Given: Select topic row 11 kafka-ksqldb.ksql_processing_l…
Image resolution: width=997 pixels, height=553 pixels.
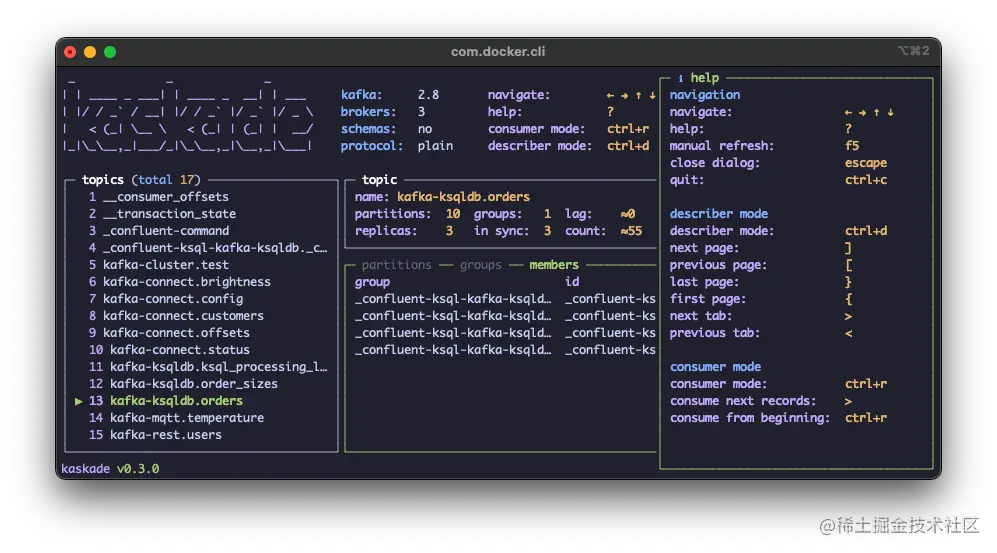Looking at the screenshot, I should coord(202,367).
